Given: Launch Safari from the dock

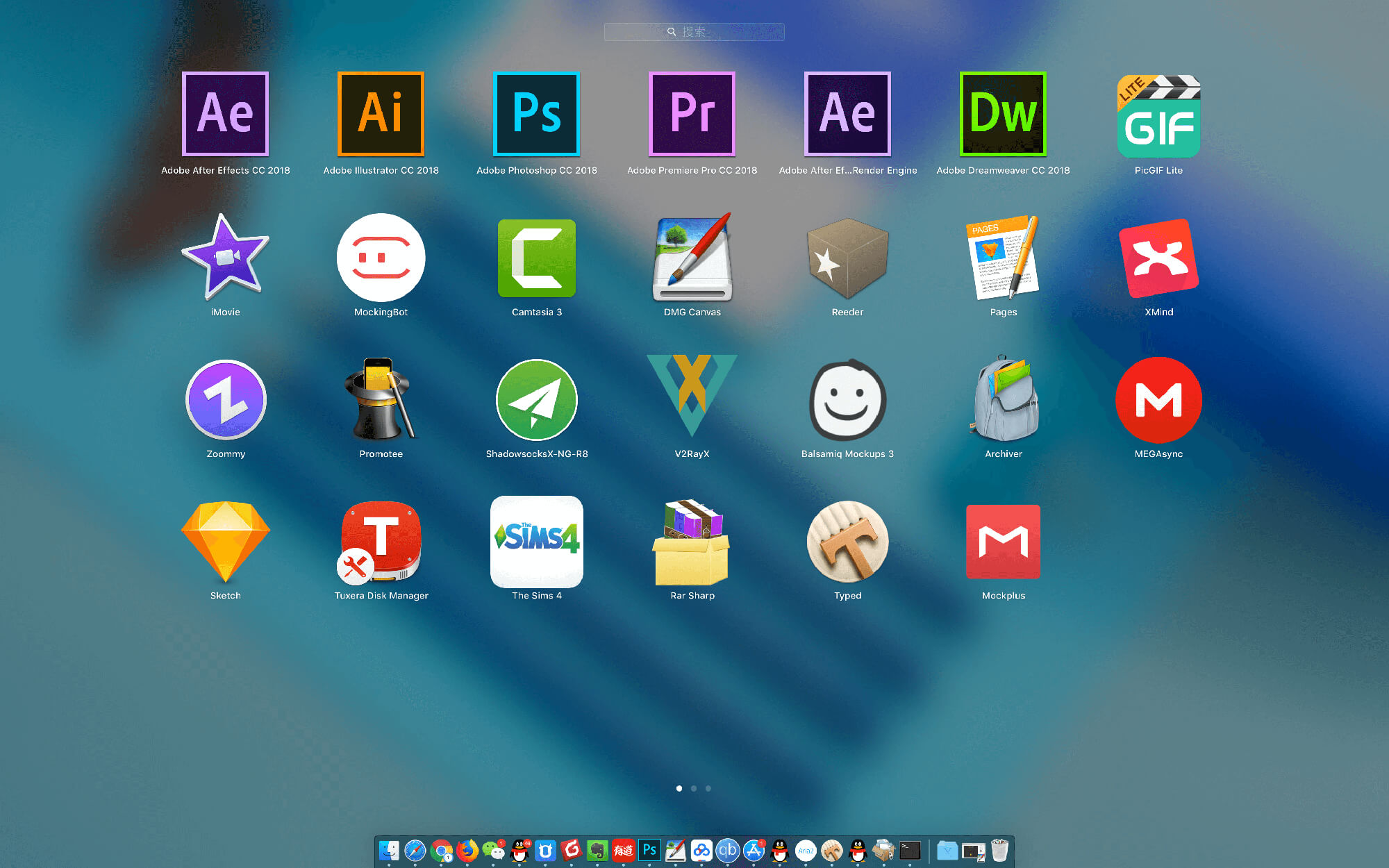Looking at the screenshot, I should pos(415,850).
